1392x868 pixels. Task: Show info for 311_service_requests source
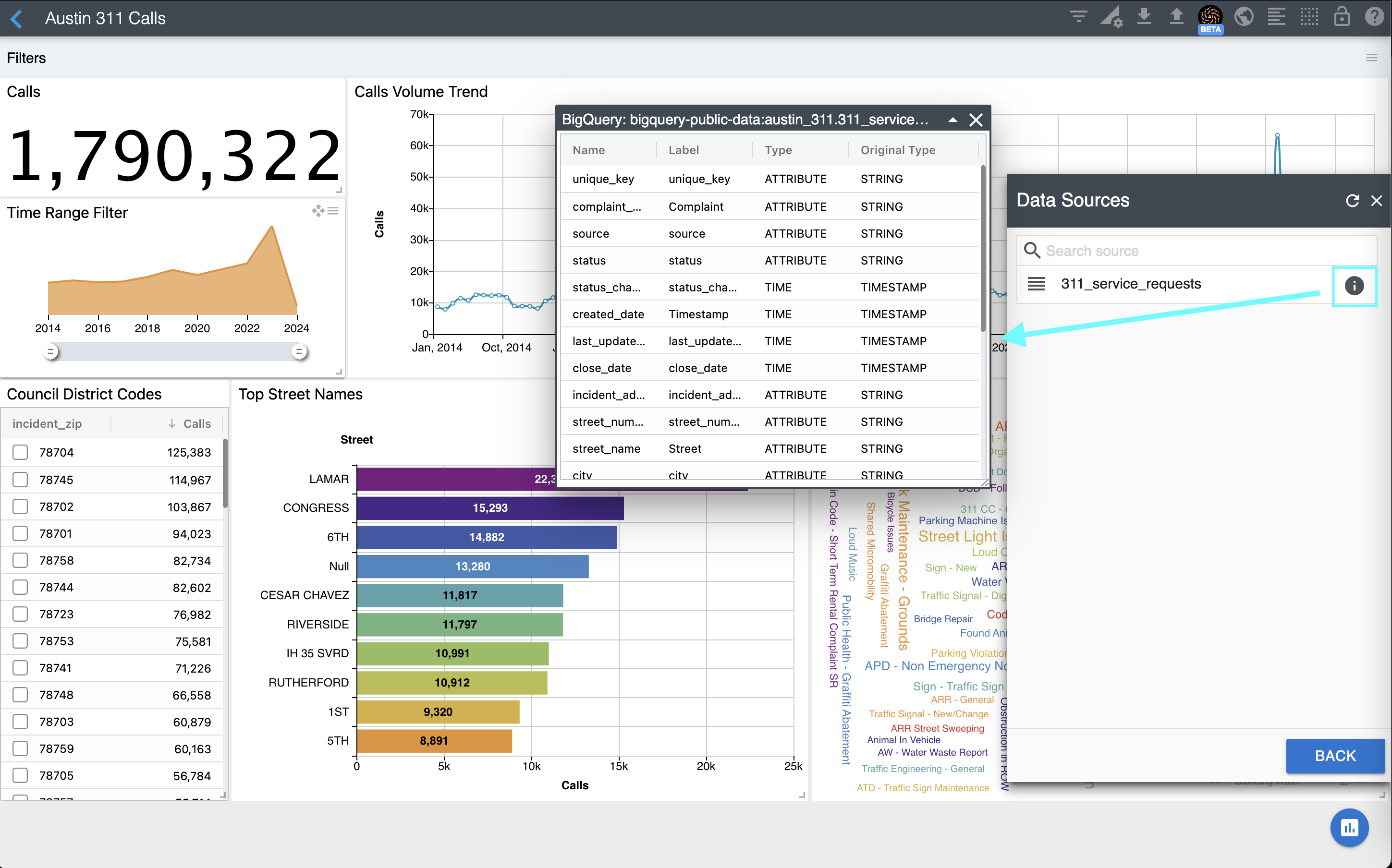pos(1354,285)
